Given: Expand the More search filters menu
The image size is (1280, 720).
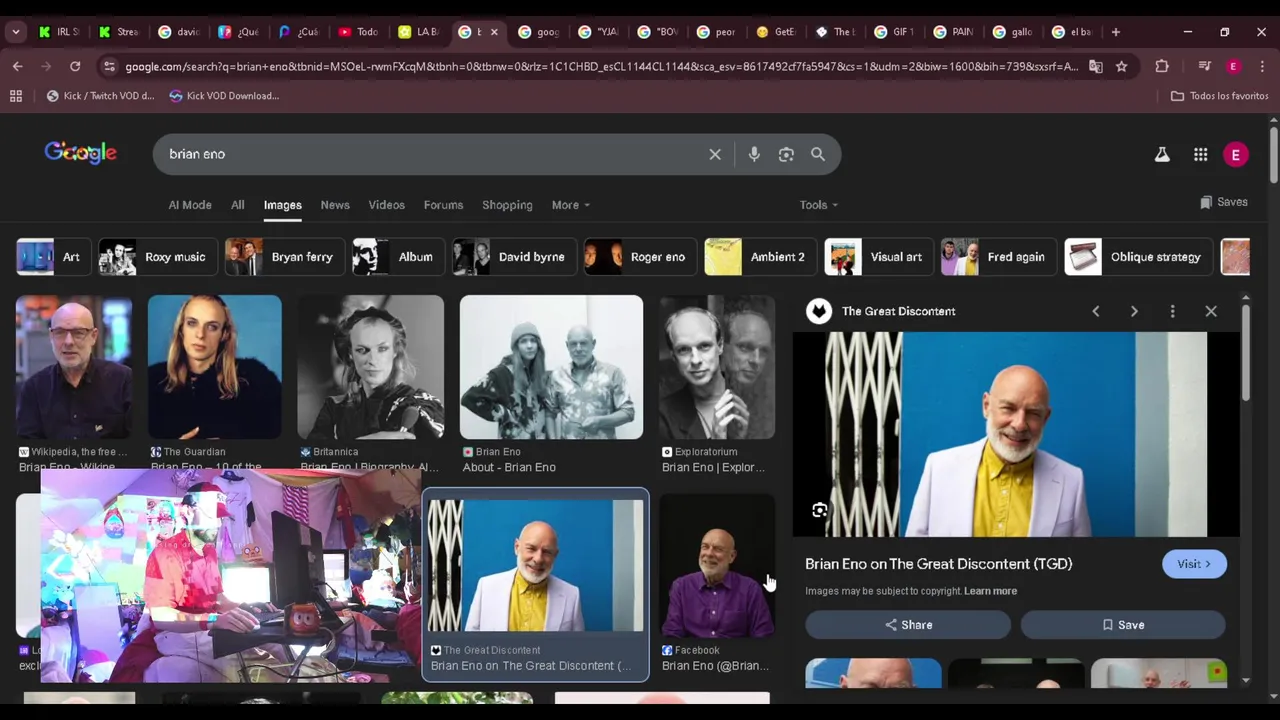Looking at the screenshot, I should point(570,205).
